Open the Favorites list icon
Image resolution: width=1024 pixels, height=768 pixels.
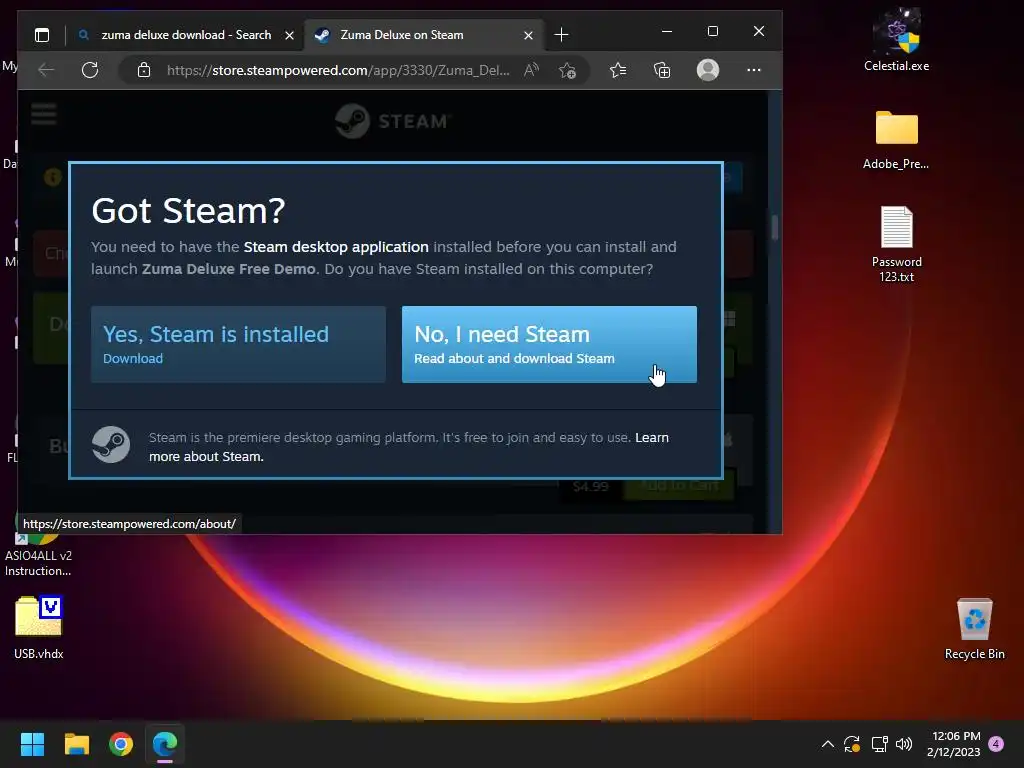[x=618, y=70]
